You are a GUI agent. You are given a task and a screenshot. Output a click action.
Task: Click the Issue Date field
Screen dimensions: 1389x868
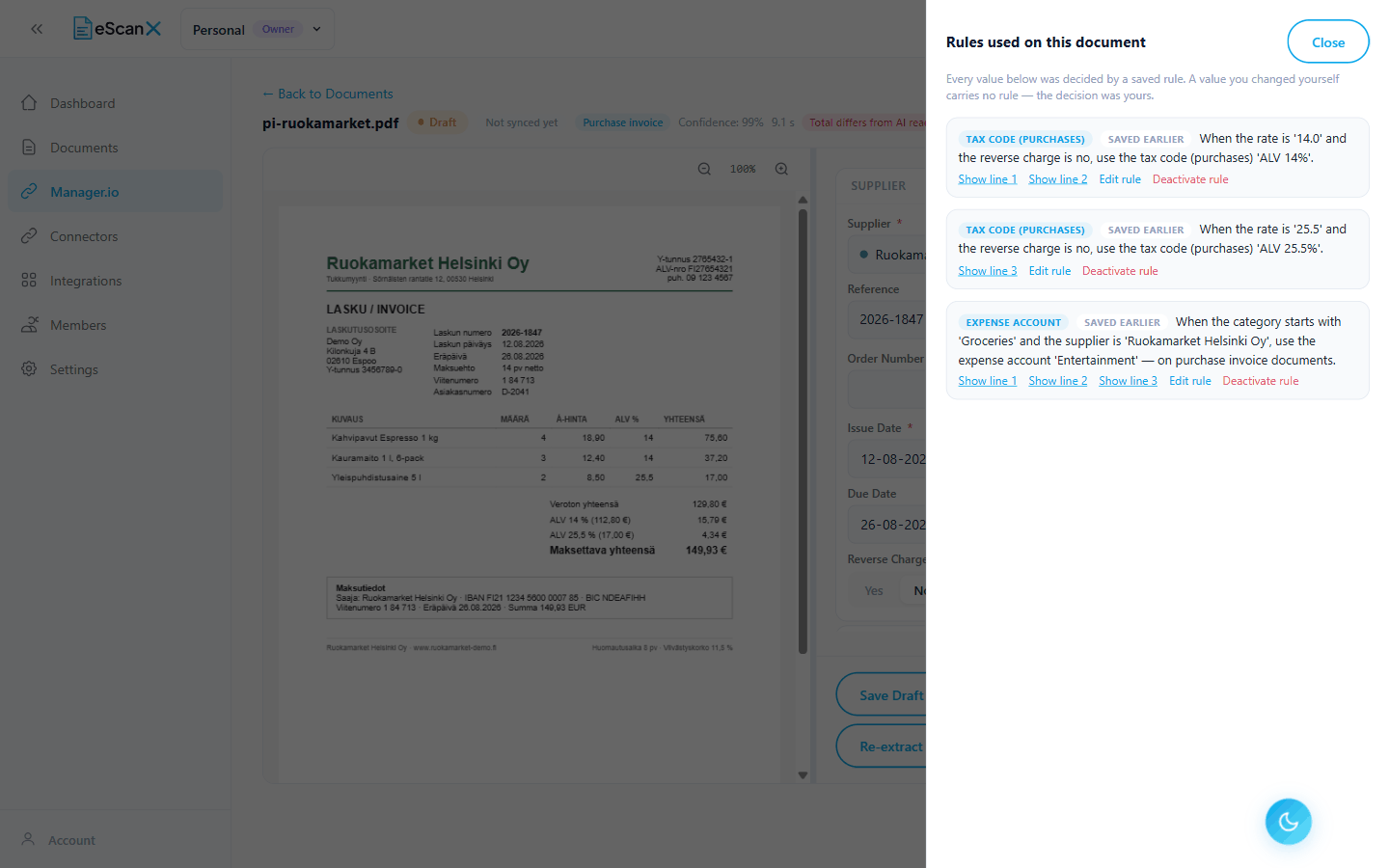[887, 459]
